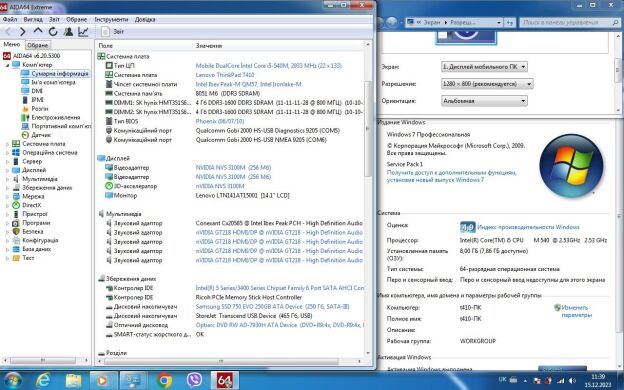Open the Файл menu
The width and height of the screenshot is (624, 390).
click(x=10, y=19)
